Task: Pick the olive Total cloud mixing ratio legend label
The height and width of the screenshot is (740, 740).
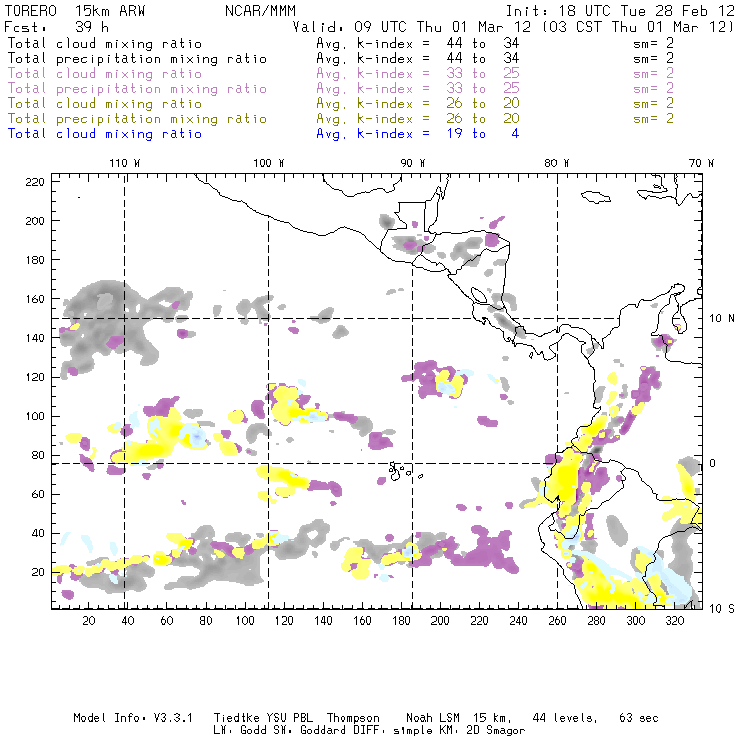Action: (105, 104)
